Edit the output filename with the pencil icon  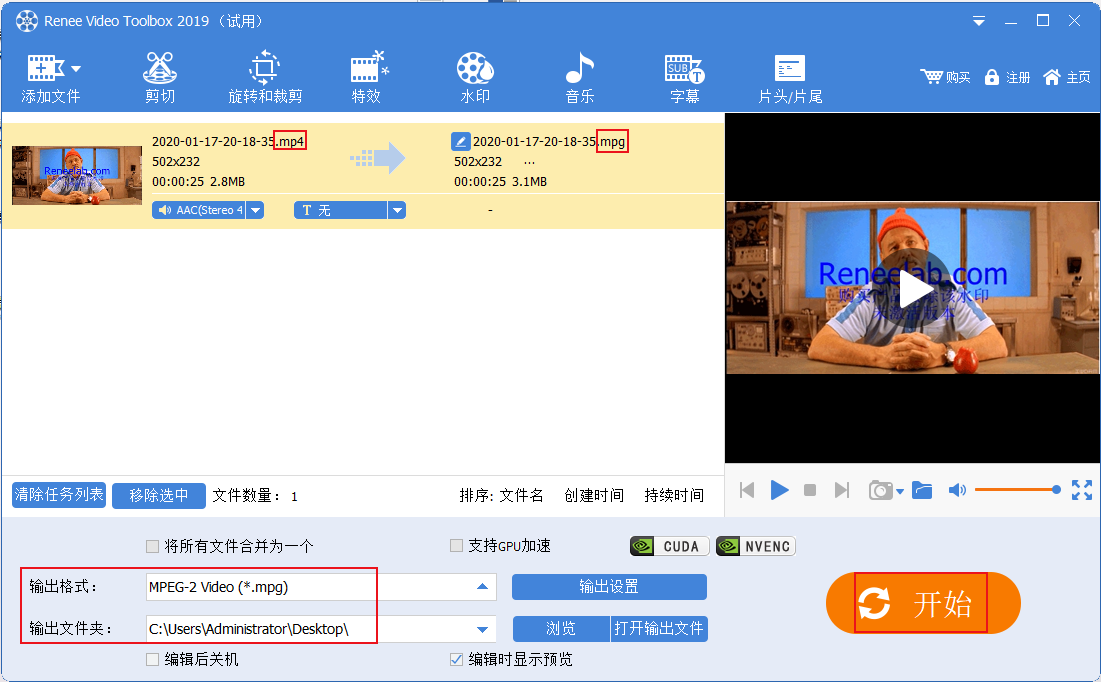click(x=461, y=141)
